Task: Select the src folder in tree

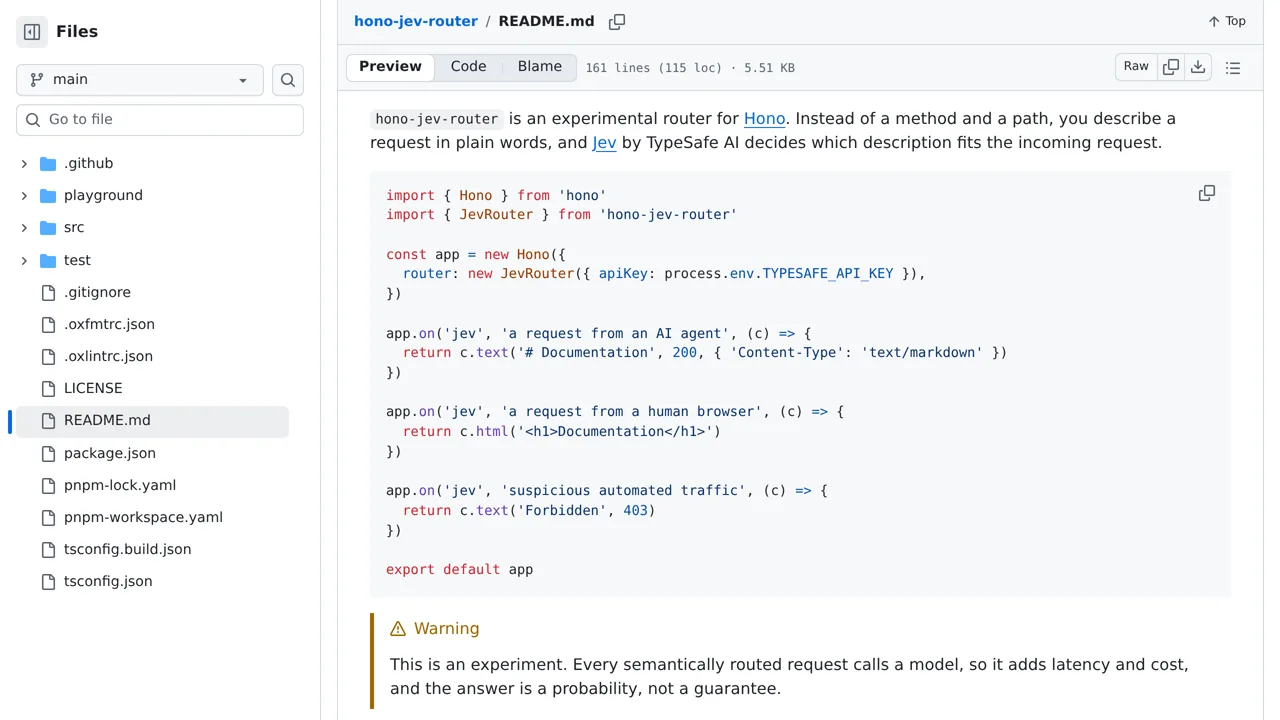Action: [152, 228]
